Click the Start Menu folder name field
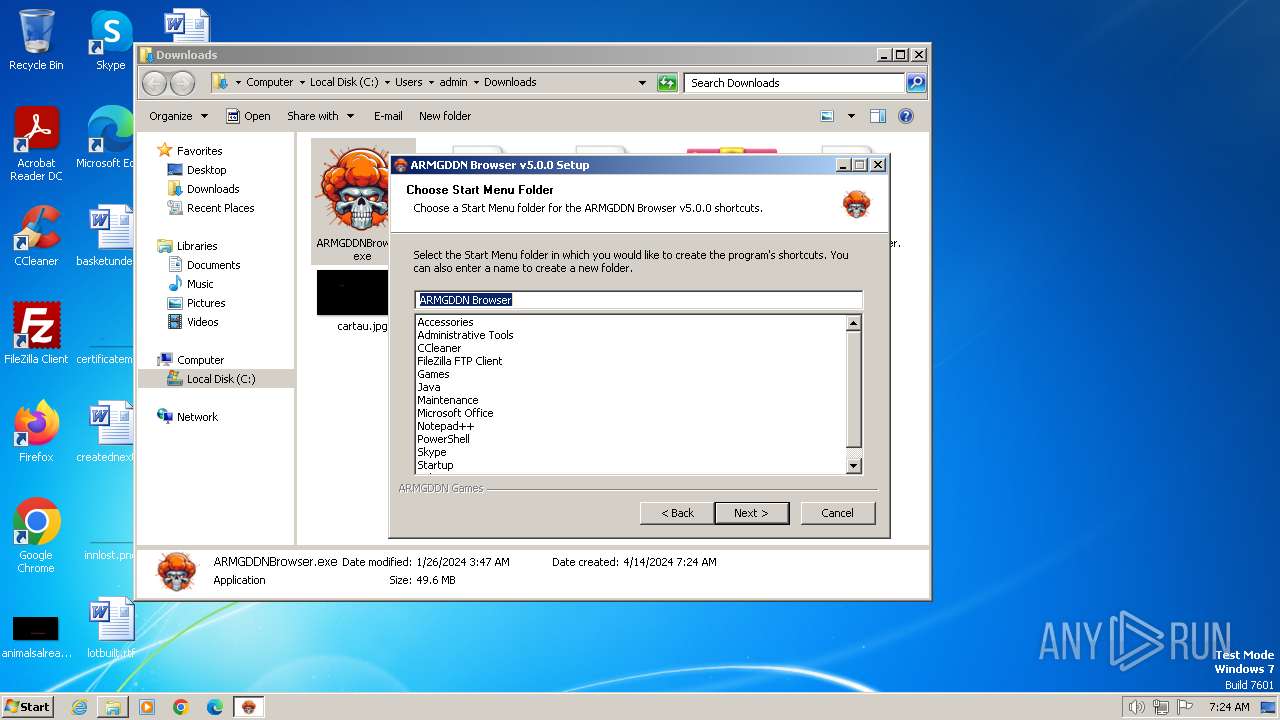 [638, 300]
